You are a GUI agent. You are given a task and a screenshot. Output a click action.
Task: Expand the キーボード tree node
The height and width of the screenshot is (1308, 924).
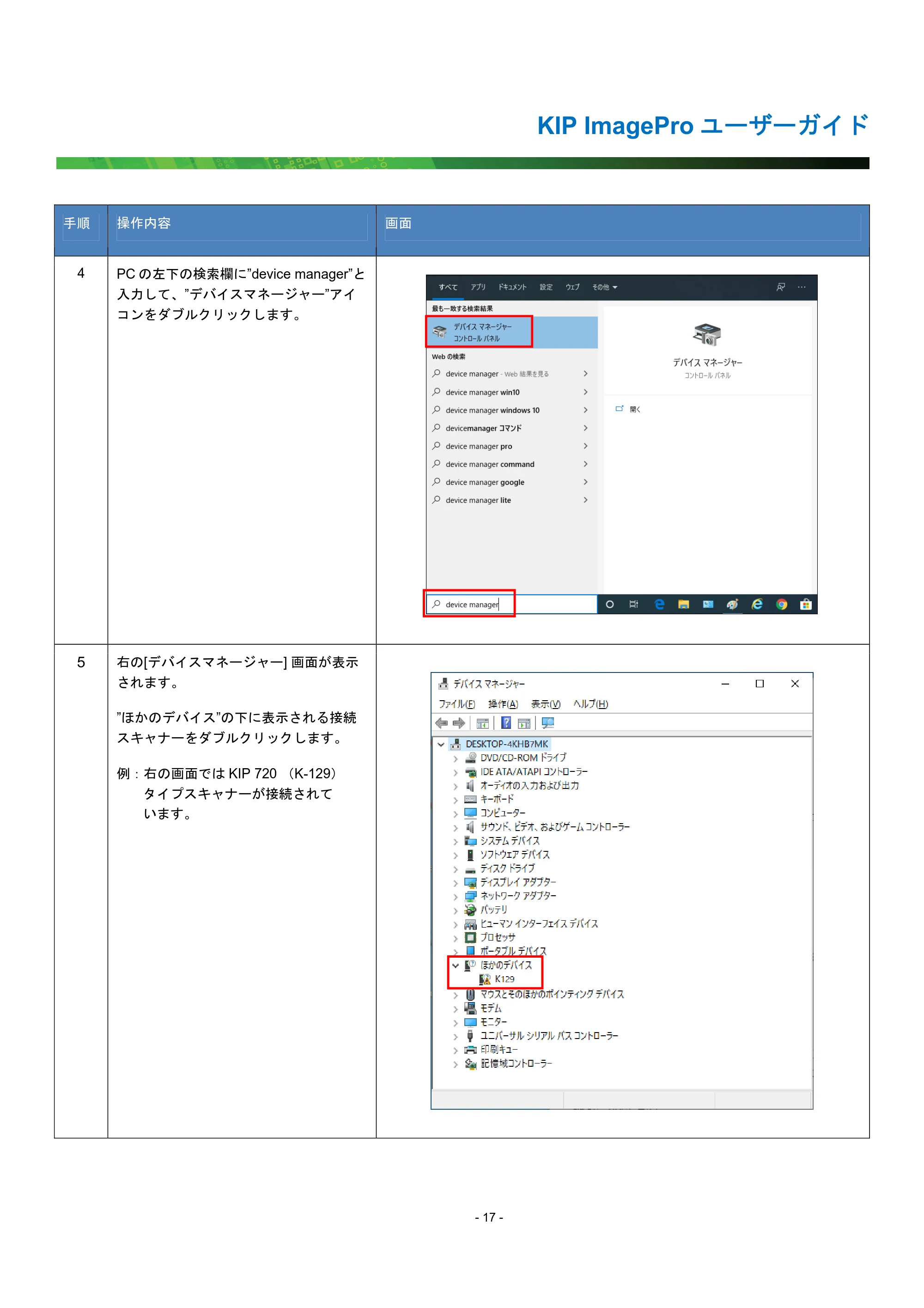(x=456, y=800)
